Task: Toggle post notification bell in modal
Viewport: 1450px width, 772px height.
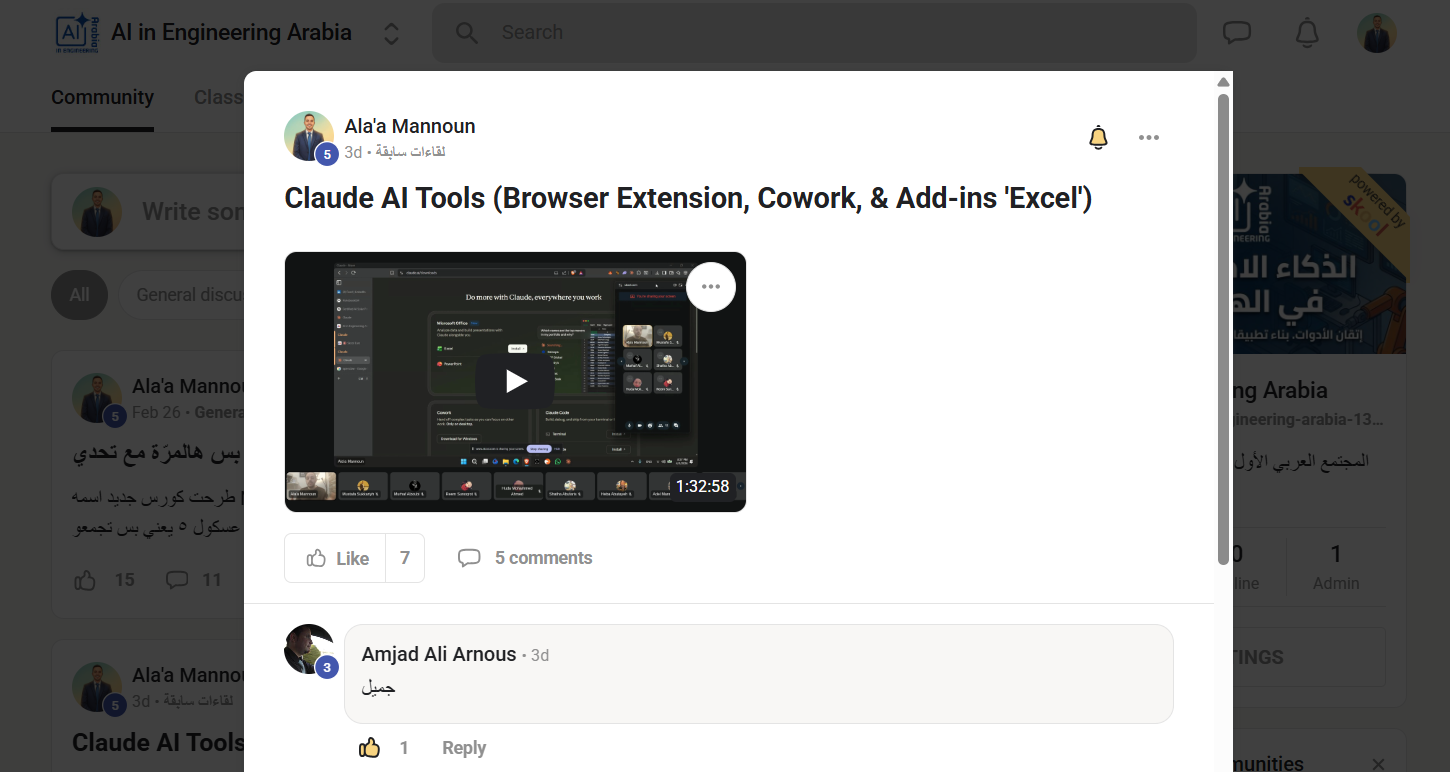Action: tap(1098, 138)
